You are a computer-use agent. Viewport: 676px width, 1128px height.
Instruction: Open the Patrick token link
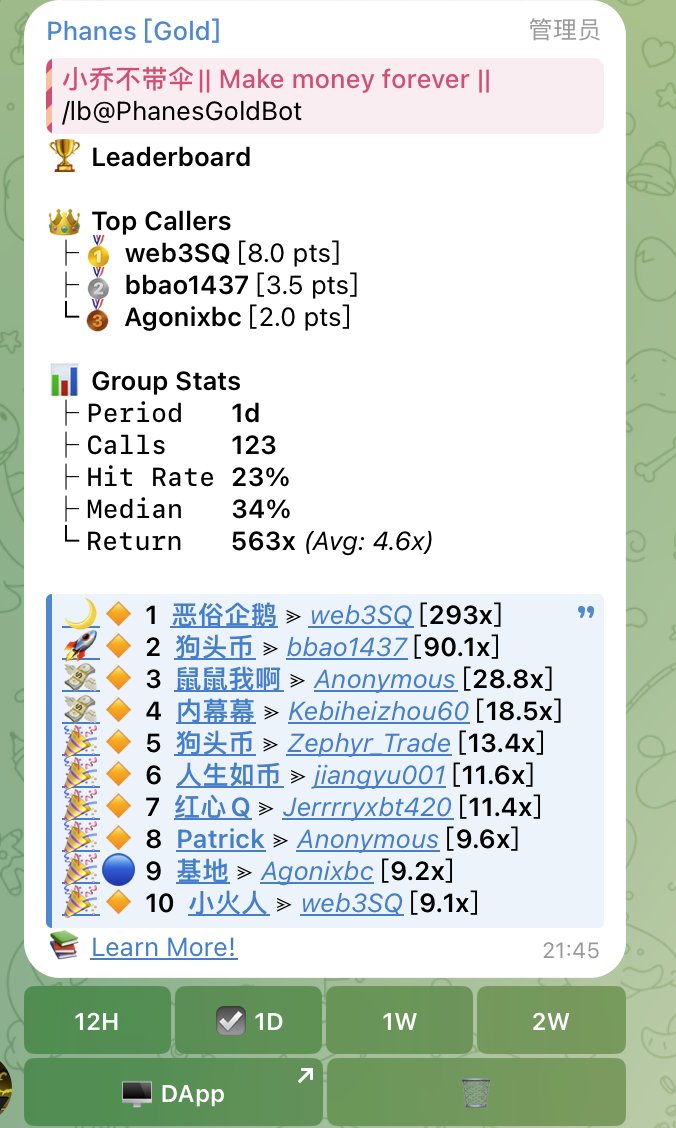[x=220, y=839]
